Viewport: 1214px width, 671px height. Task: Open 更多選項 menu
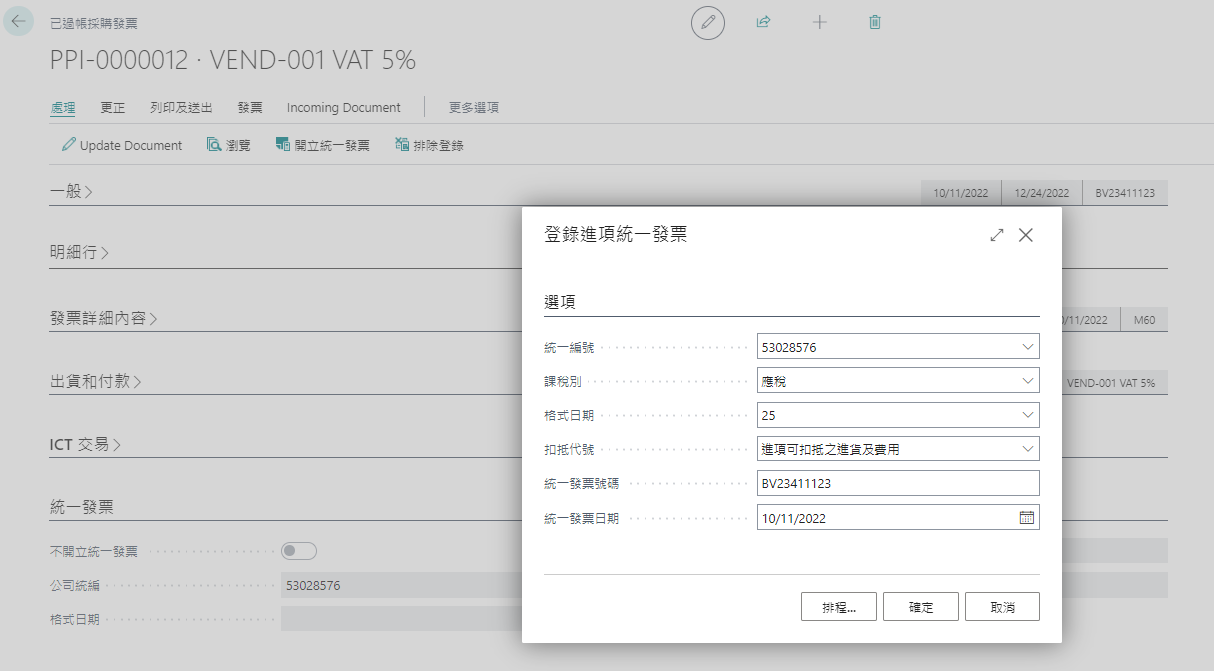(474, 107)
